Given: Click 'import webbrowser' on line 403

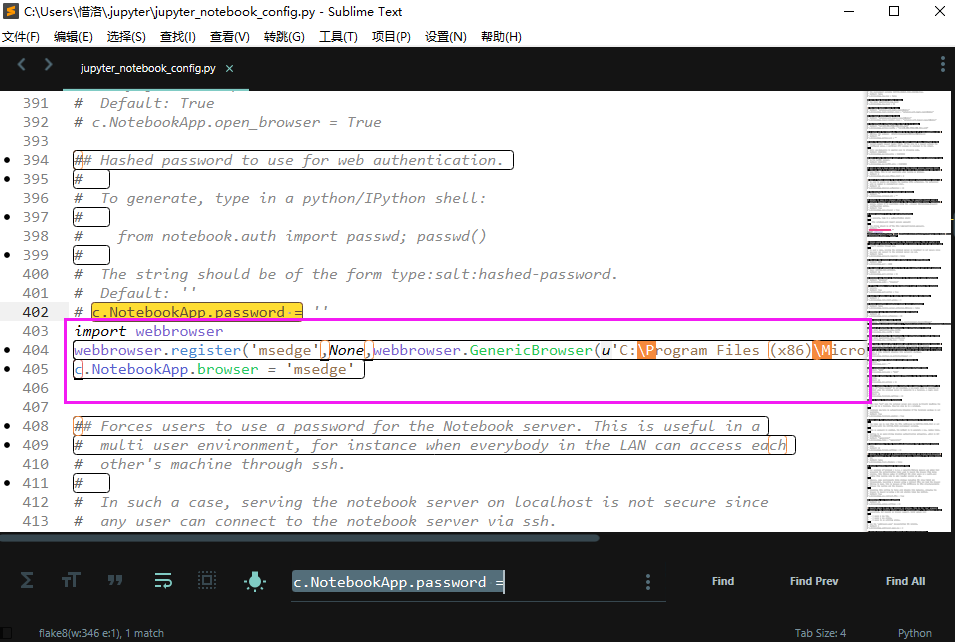Looking at the screenshot, I should pyautogui.click(x=149, y=331).
